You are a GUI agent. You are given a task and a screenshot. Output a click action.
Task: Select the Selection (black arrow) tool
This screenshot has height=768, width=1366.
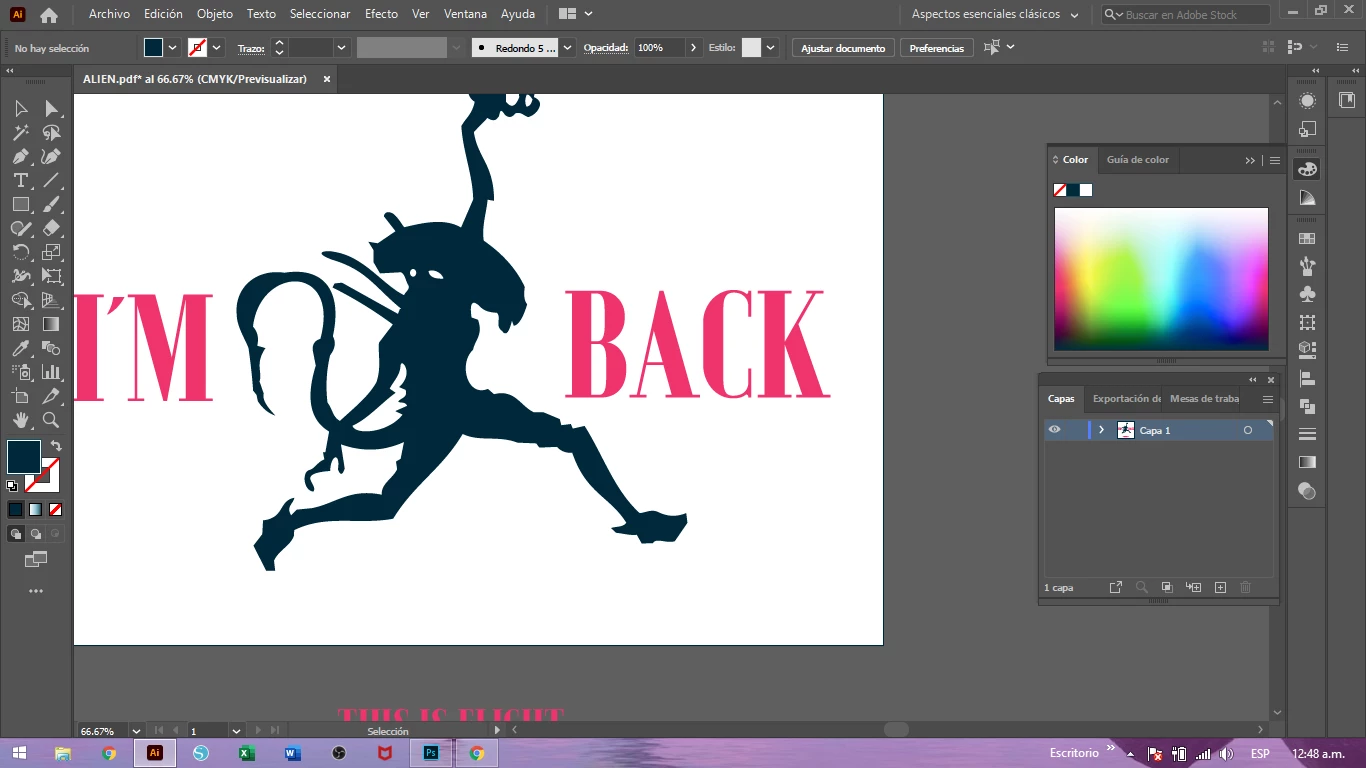[x=21, y=108]
